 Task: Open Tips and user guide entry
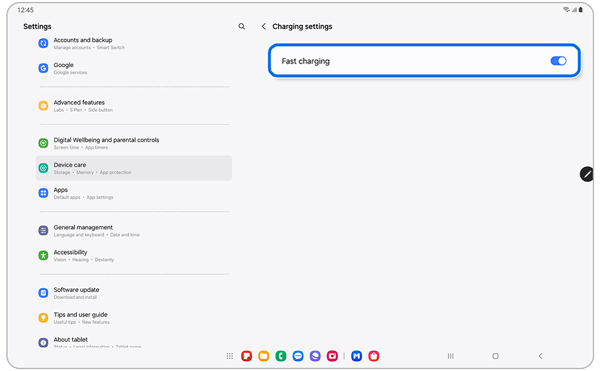click(134, 317)
